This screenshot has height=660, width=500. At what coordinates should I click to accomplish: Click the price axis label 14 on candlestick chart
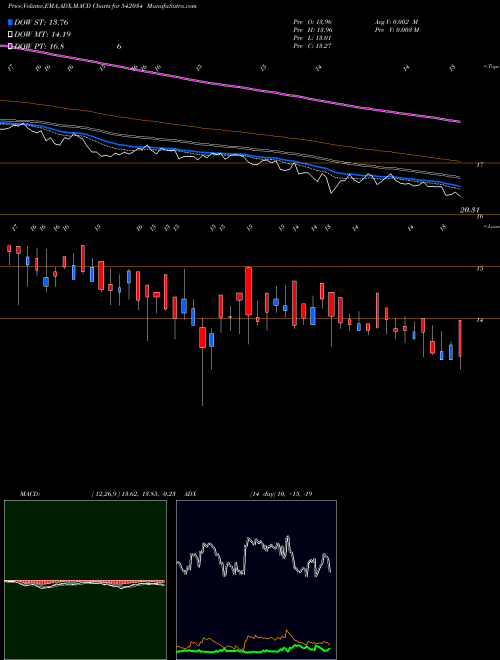479,320
